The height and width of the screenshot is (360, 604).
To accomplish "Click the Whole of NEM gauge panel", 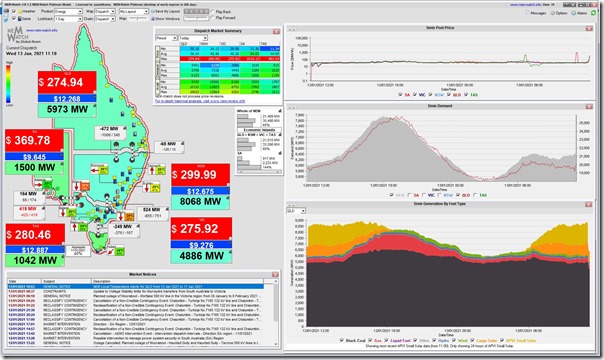I will pos(259,118).
